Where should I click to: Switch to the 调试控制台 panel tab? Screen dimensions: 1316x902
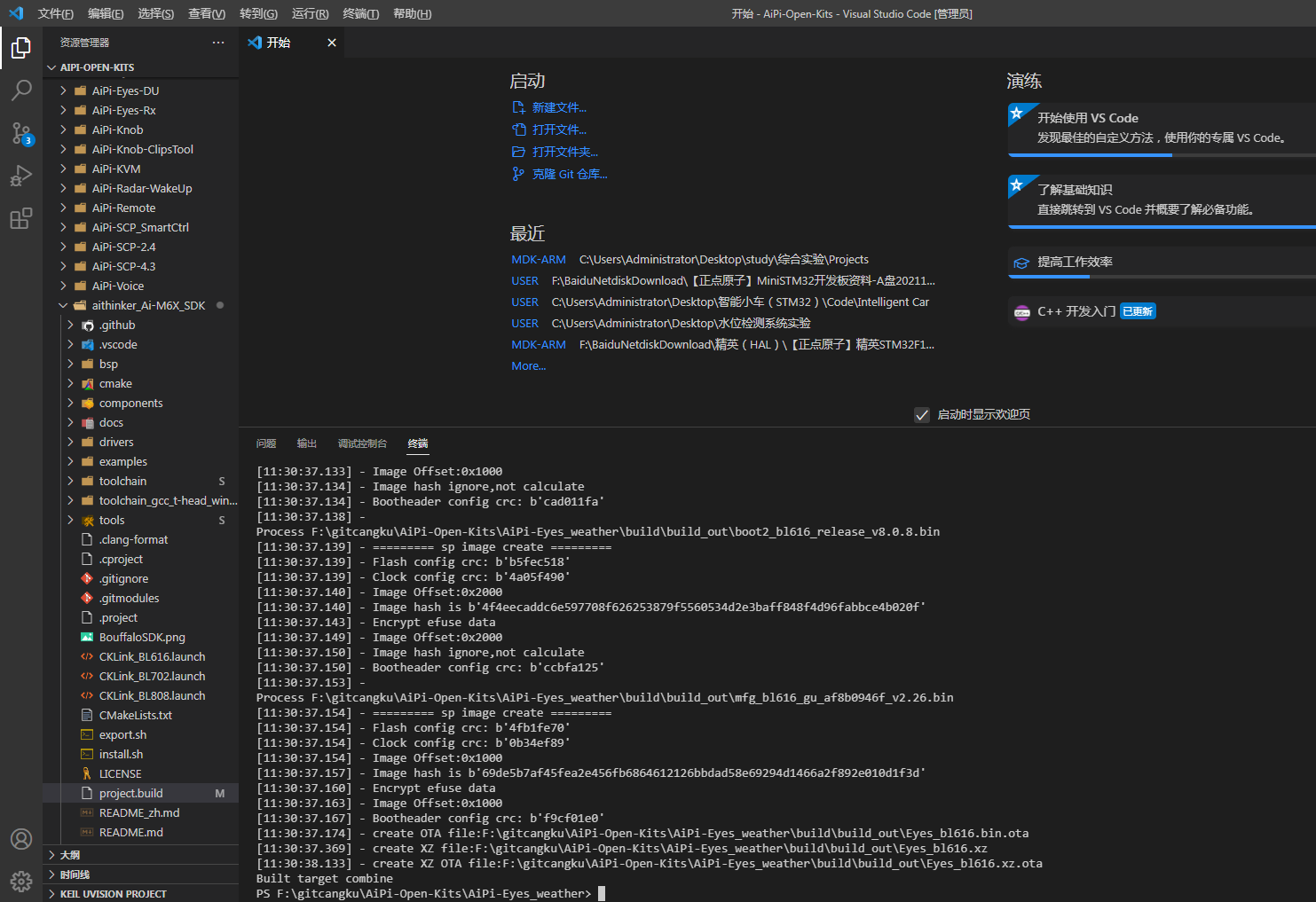point(362,443)
